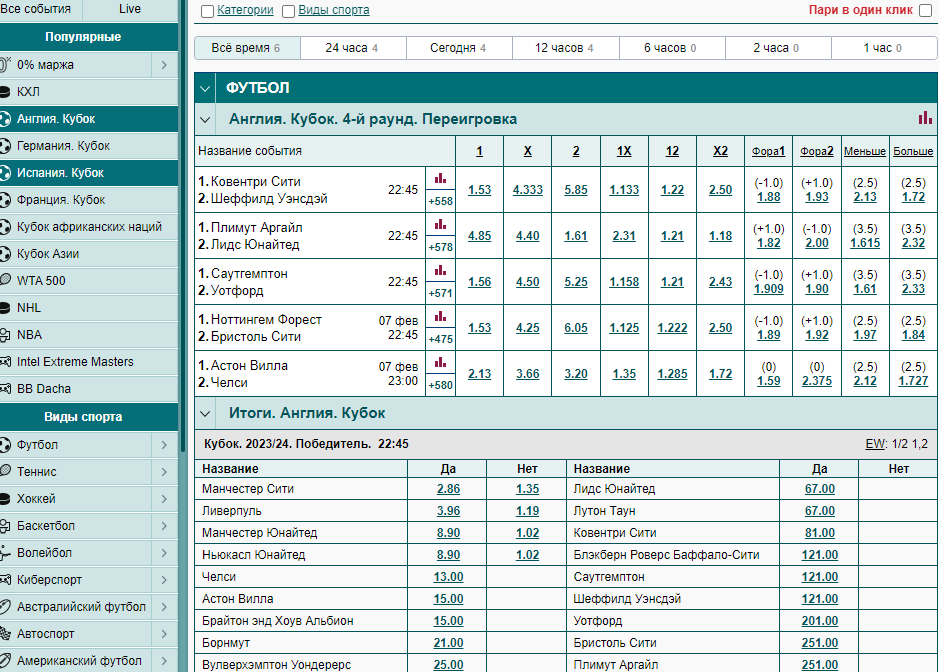939x672 pixels.
Task: Open +580 more markets for Астон Вилла
Action: 440,385
